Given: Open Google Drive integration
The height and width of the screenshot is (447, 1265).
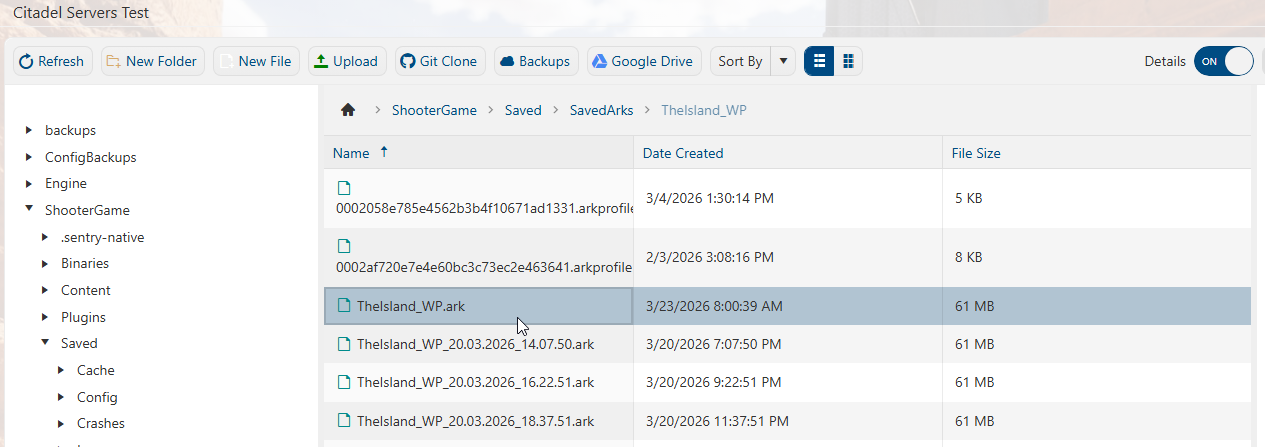Looking at the screenshot, I should (642, 62).
